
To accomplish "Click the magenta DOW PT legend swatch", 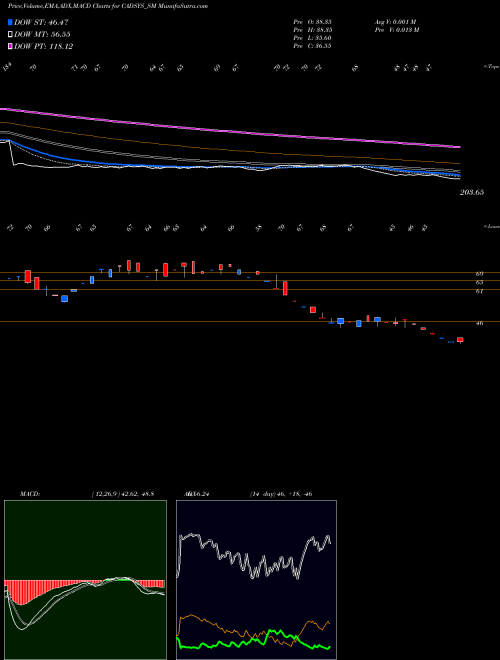I will (11, 46).
